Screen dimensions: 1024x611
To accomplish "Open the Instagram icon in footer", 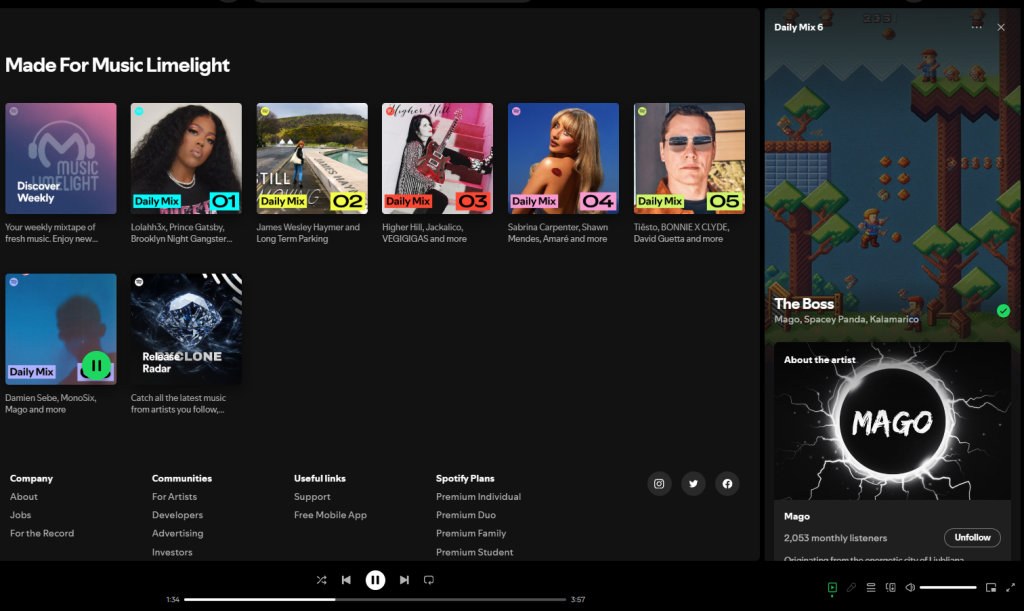I will (659, 484).
